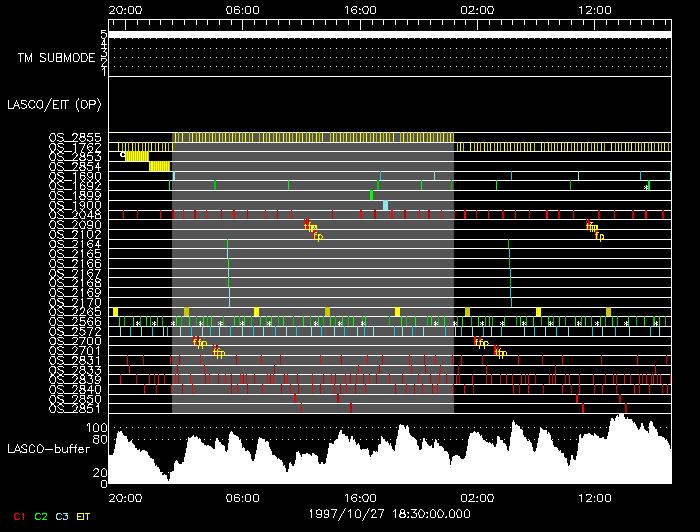Click the white 'c' marker in OS_2853 row
Viewport: 700px width, 532px height.
123,154
